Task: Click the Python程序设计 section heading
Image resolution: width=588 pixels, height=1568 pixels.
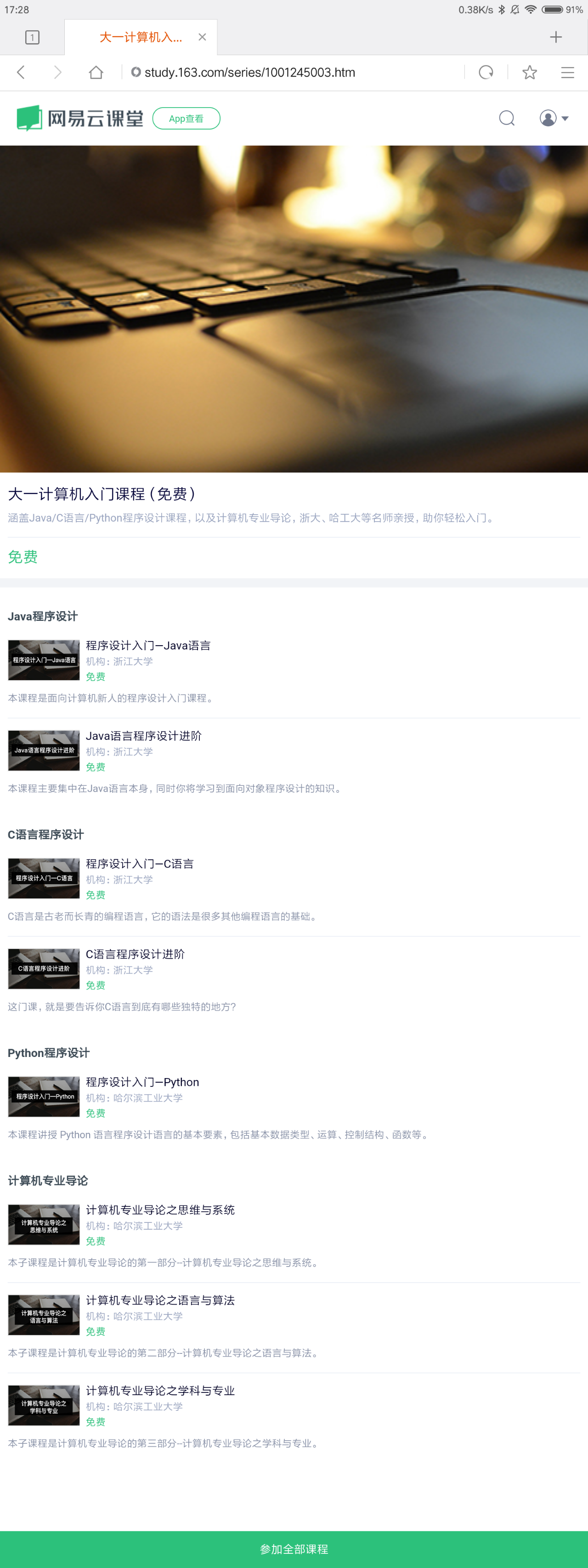Action: (x=49, y=1052)
